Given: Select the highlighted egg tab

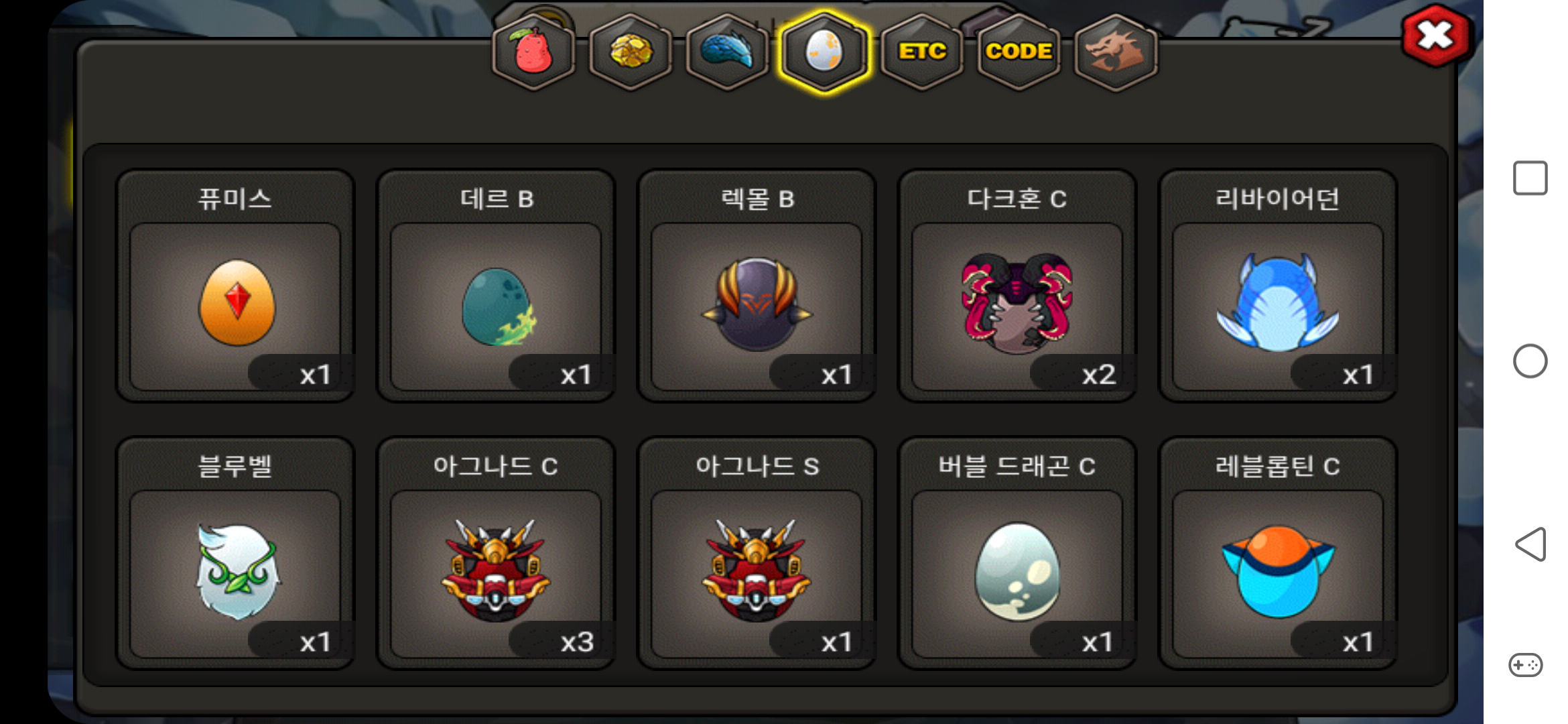Looking at the screenshot, I should (x=824, y=52).
